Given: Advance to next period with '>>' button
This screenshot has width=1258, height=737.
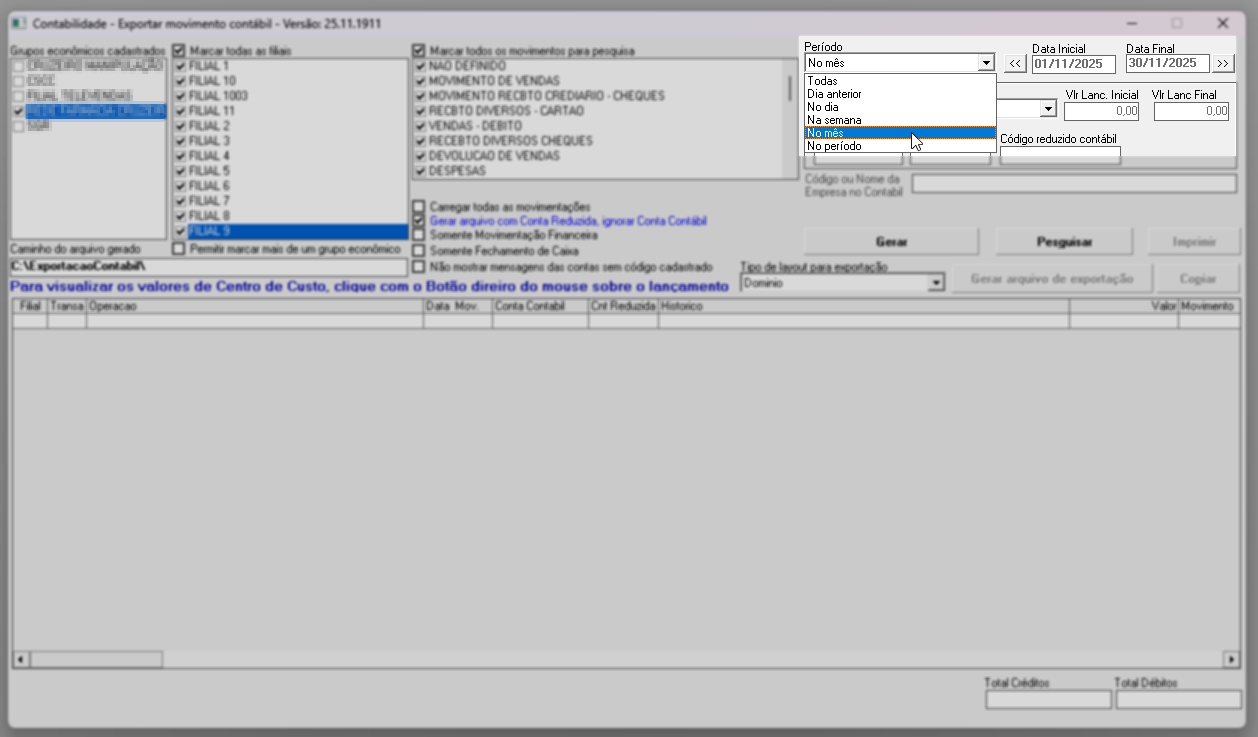Looking at the screenshot, I should (1224, 64).
